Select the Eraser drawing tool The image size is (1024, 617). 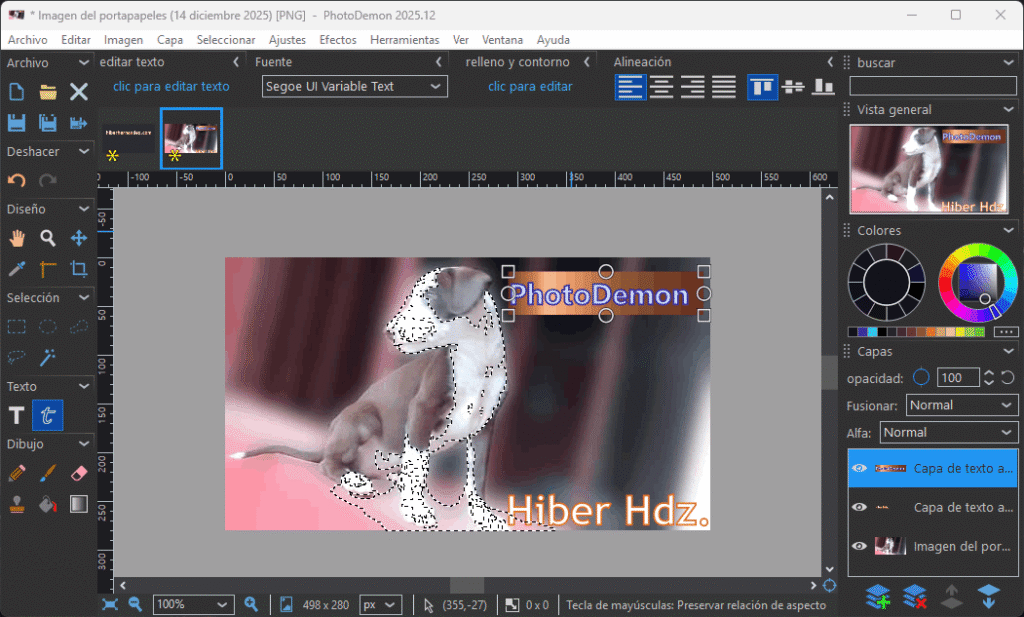pyautogui.click(x=79, y=473)
